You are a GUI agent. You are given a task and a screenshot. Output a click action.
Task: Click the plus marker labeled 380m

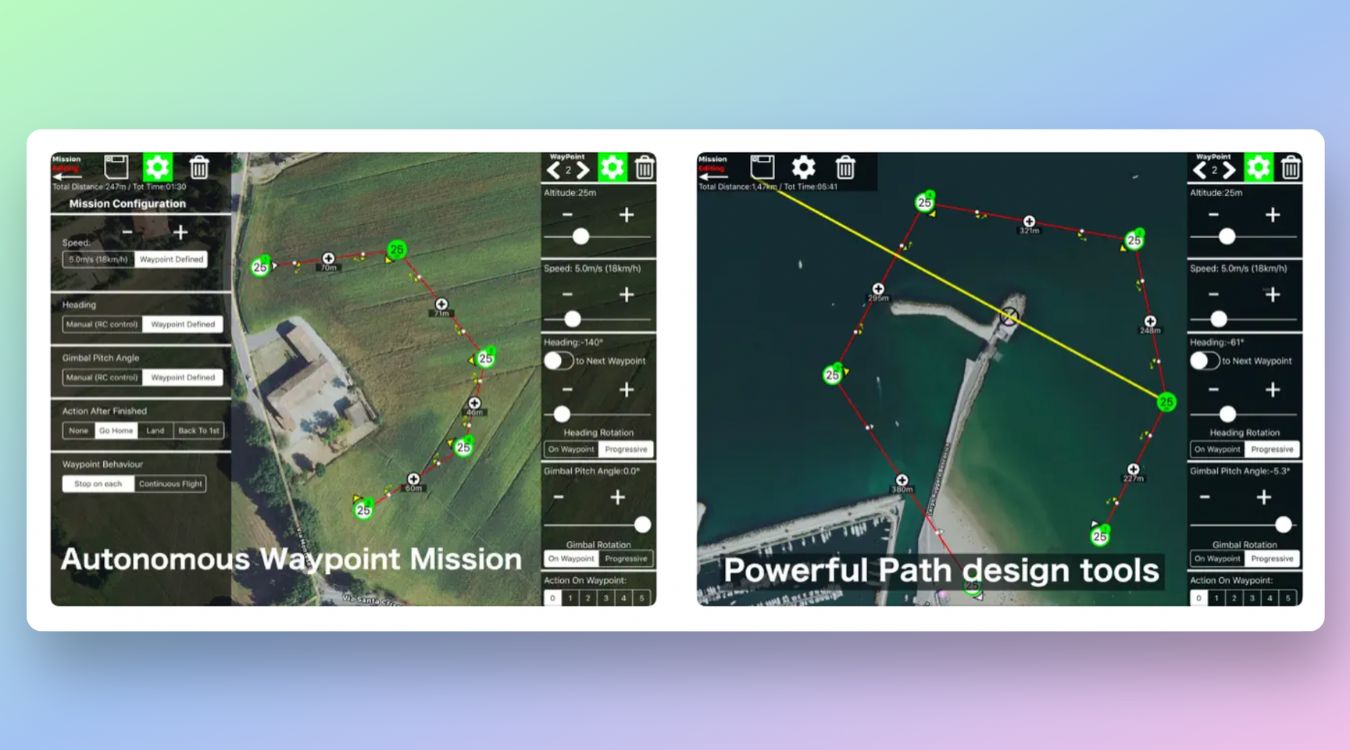[902, 480]
